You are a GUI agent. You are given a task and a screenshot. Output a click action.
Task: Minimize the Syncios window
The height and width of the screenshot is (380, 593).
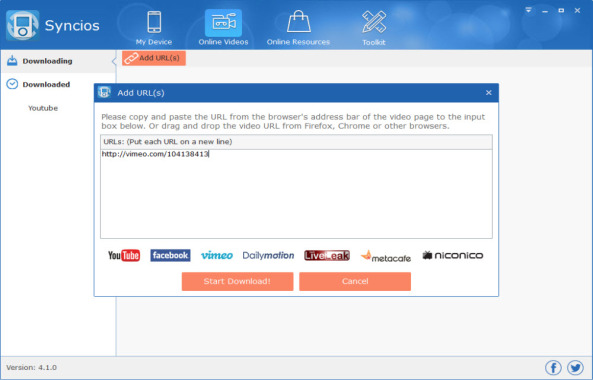tap(545, 11)
